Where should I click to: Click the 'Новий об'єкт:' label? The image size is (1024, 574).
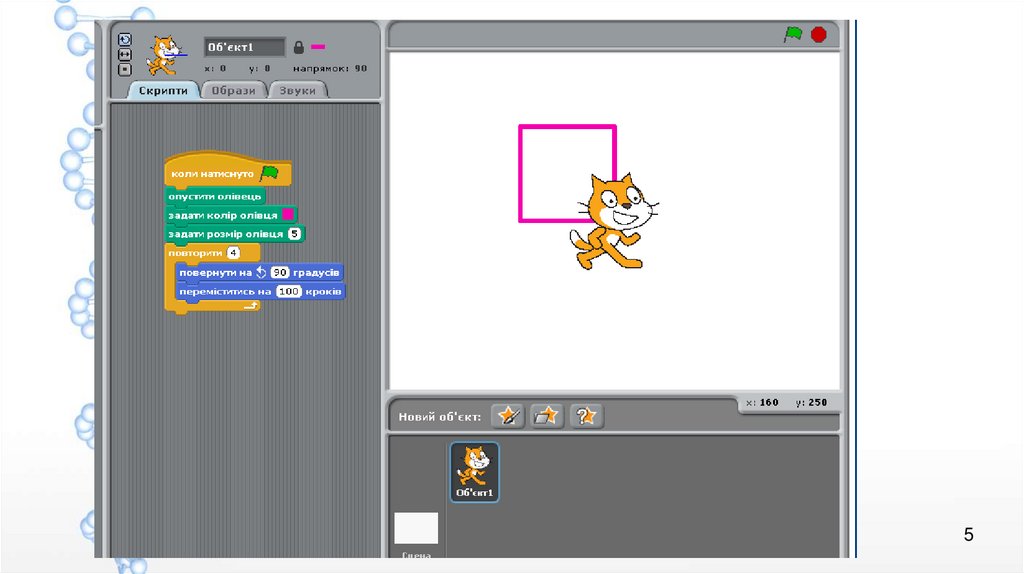[x=440, y=417]
